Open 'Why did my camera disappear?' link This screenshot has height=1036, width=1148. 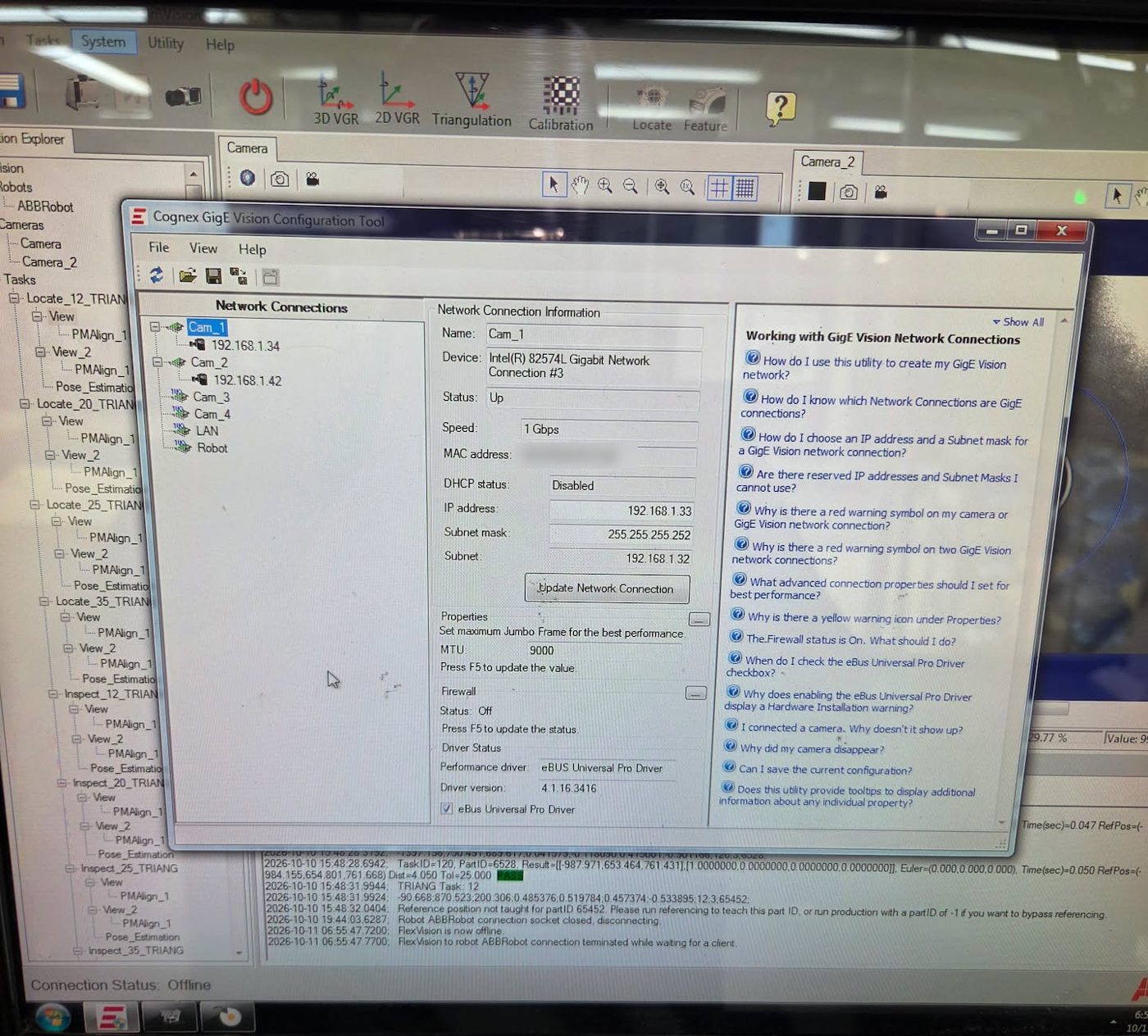812,748
